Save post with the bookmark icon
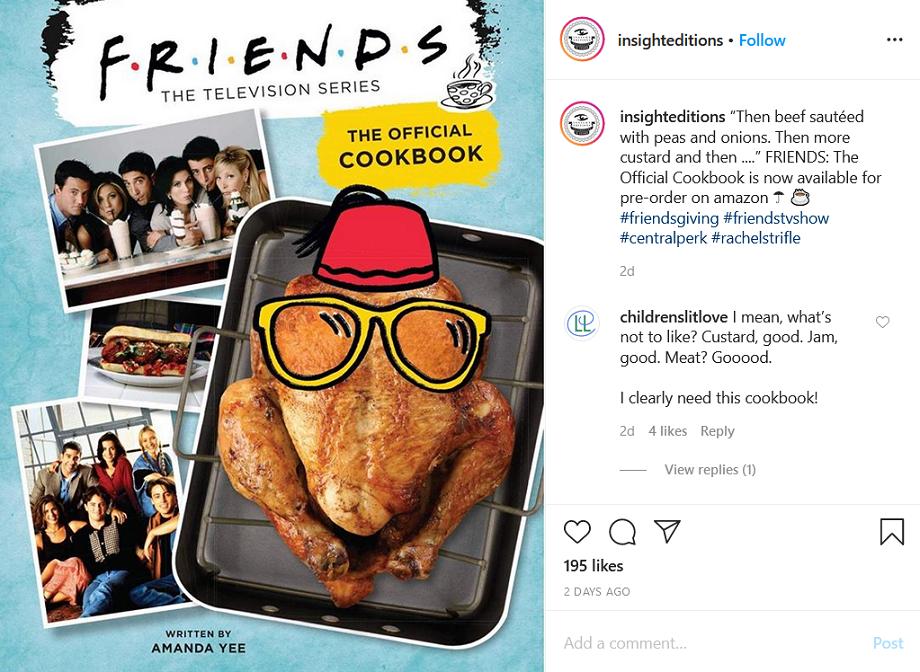This screenshot has height=672, width=920. coord(891,532)
